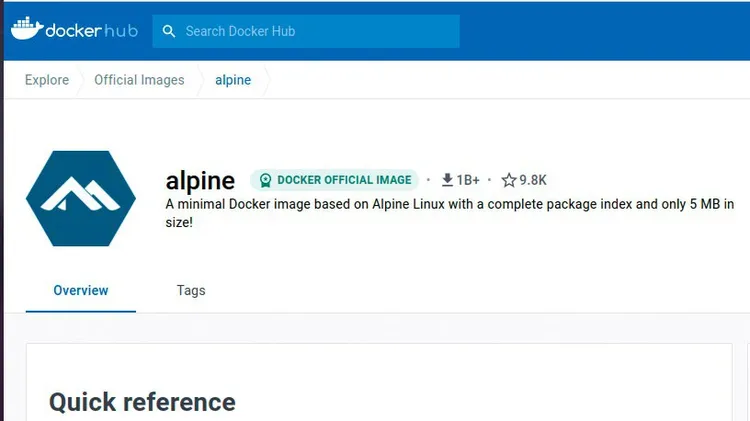Click the Alpine image description text
The height and width of the screenshot is (421, 750).
(x=450, y=213)
